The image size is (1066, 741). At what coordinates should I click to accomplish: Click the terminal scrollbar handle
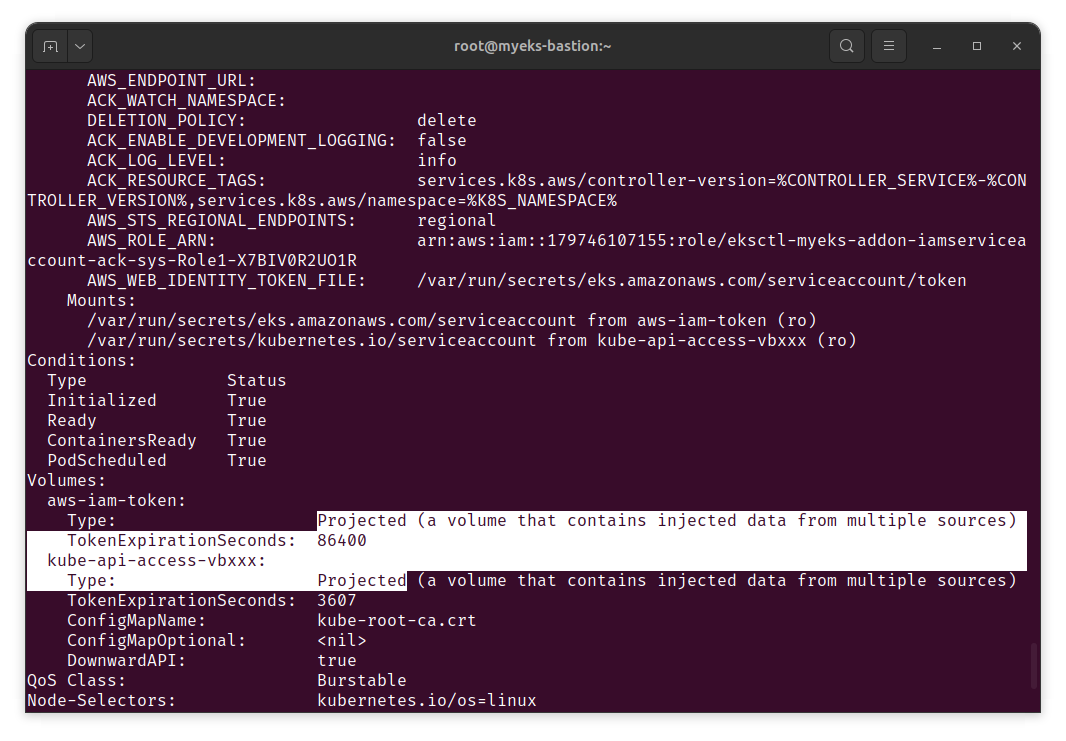(x=1034, y=666)
